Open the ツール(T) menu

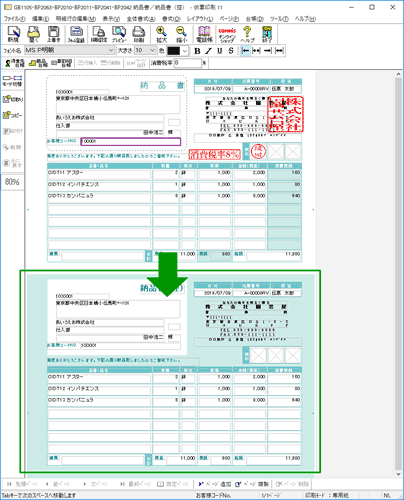[x=279, y=19]
